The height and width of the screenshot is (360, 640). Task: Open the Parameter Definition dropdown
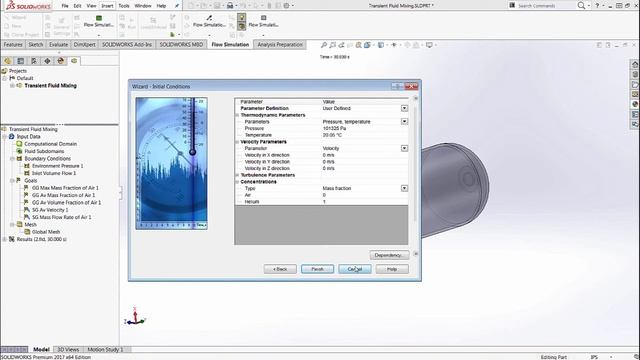(x=404, y=108)
